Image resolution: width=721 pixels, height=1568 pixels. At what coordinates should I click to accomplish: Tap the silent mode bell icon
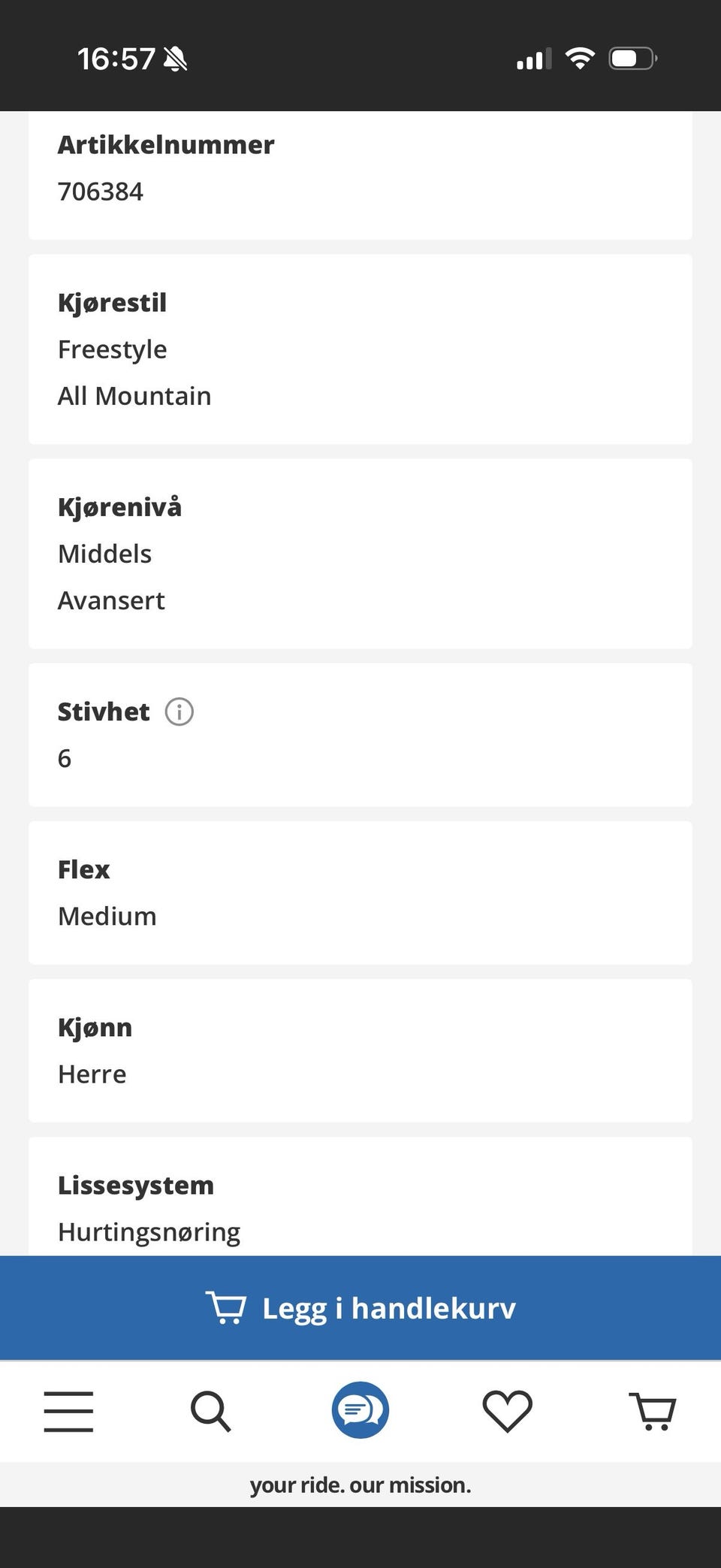click(176, 59)
